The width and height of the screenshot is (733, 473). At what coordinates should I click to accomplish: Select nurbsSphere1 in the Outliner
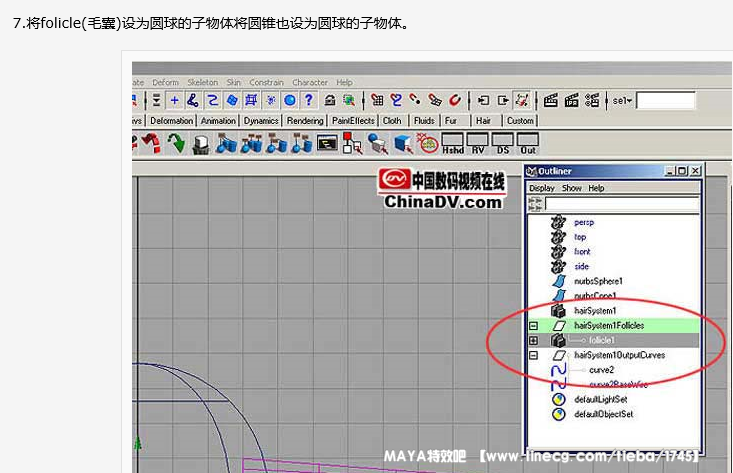coord(598,282)
